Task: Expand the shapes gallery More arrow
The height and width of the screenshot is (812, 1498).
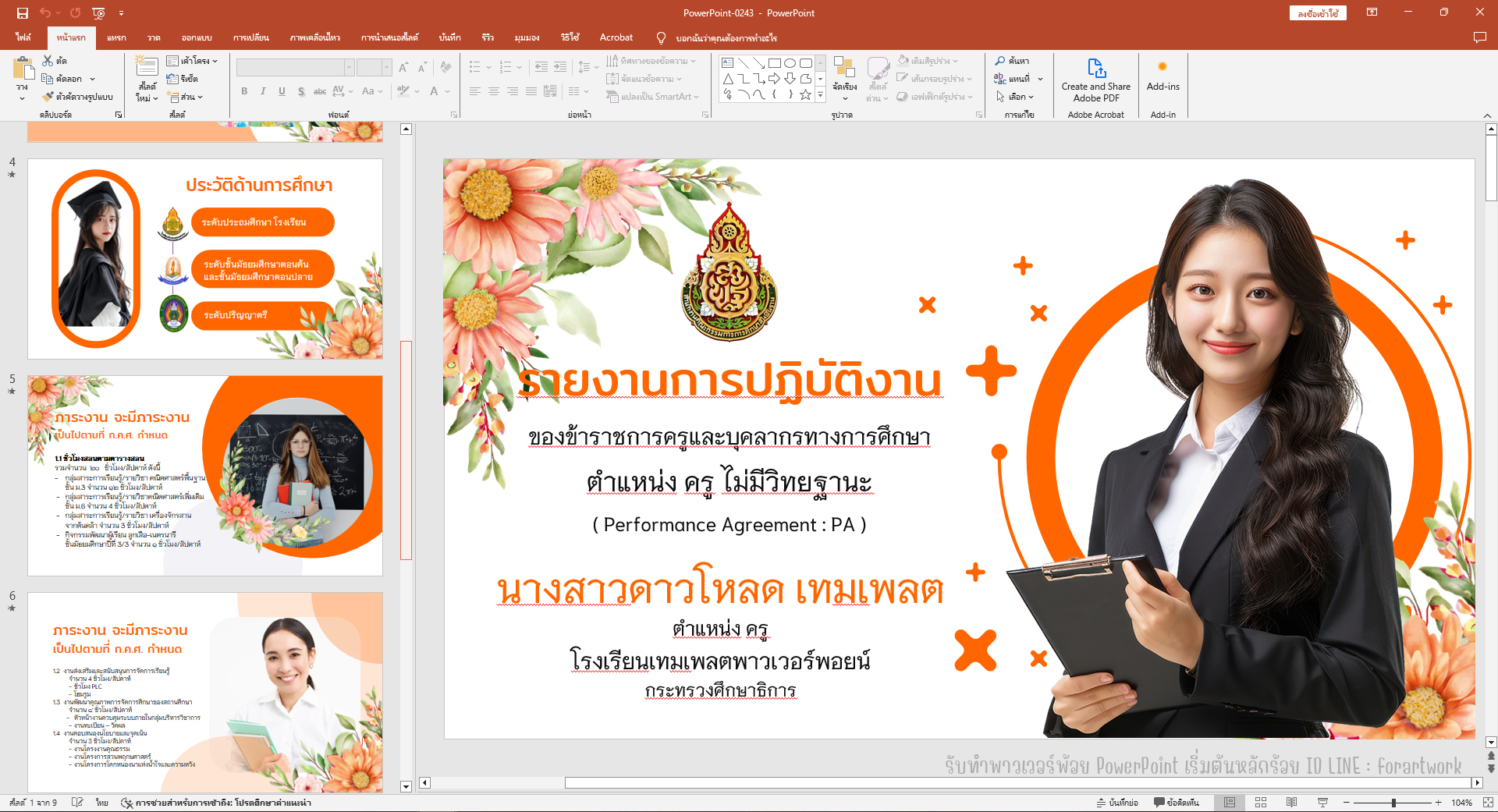Action: [x=820, y=94]
